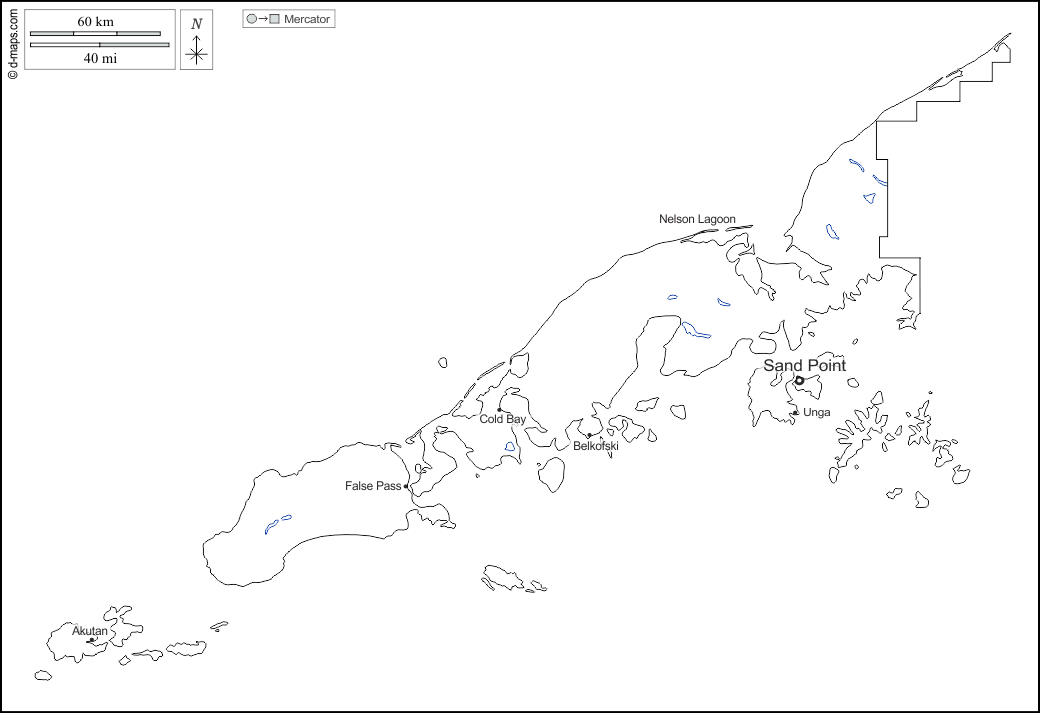The image size is (1040, 713).
Task: Click the square icon before Mercator text
Action: 275,19
